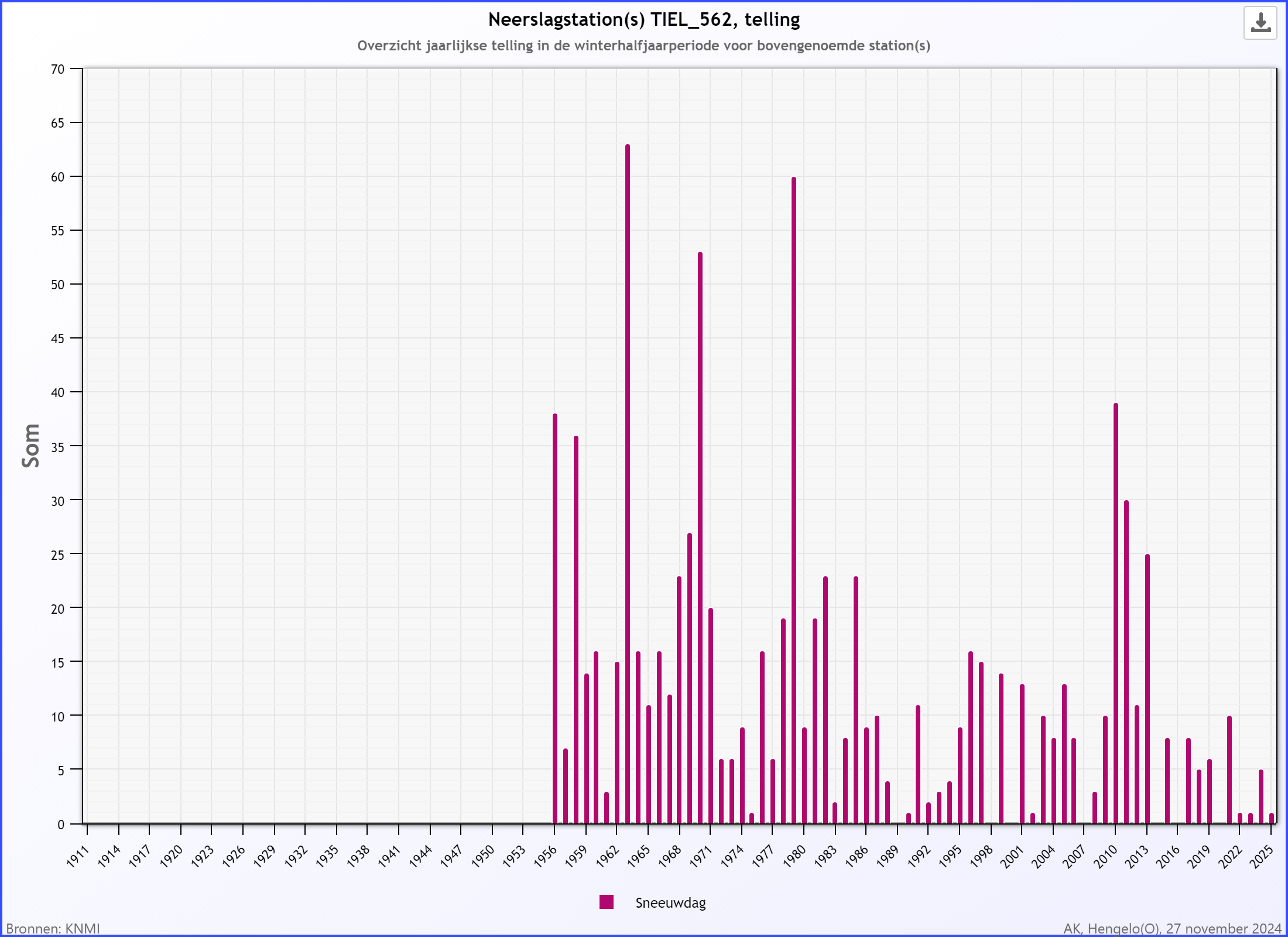Toggle the Sneeuwdag series legend label
The height and width of the screenshot is (937, 1288).
(x=670, y=902)
